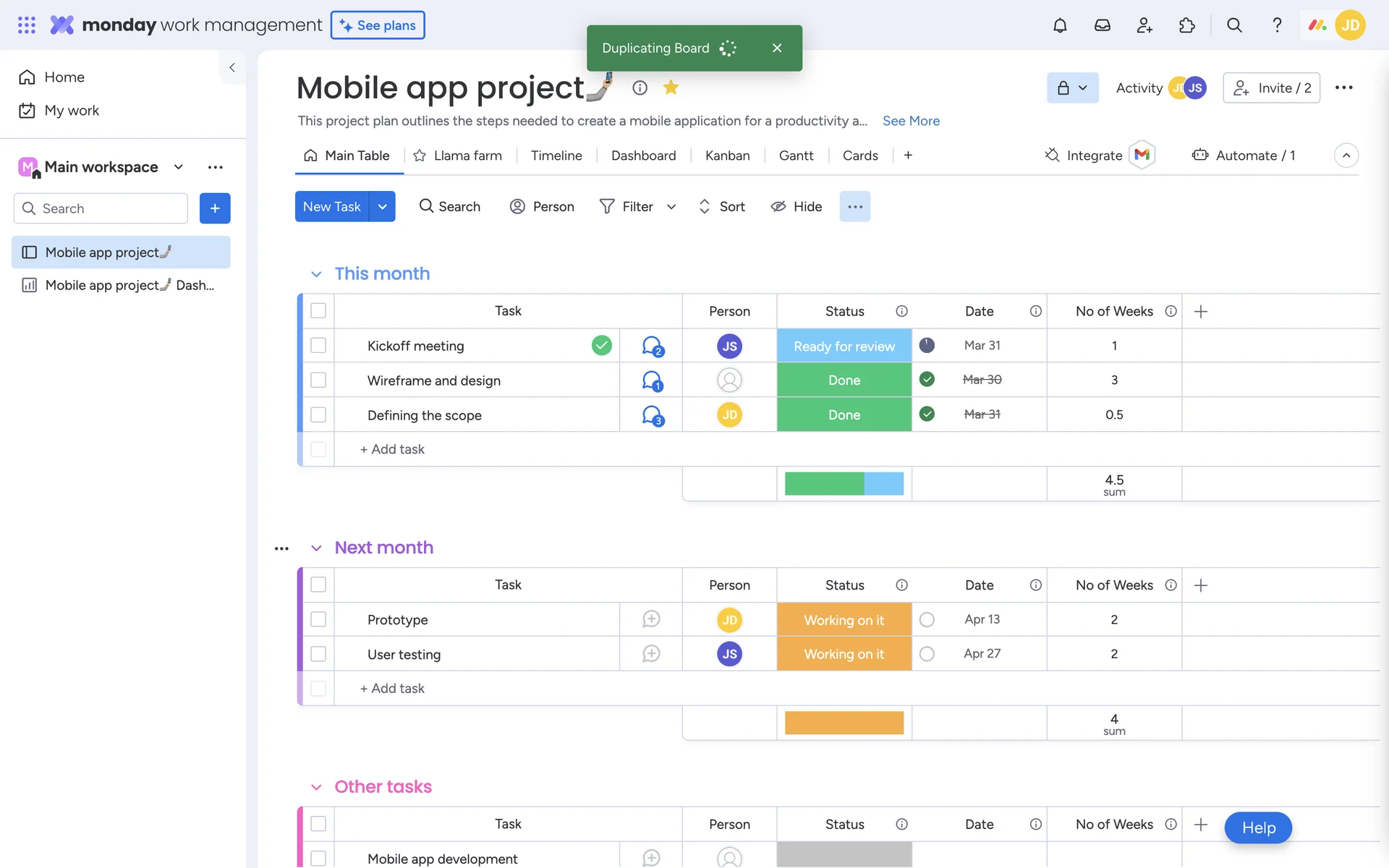Open the apps marketplace puzzle icon
This screenshot has height=868, width=1389.
pyautogui.click(x=1186, y=25)
